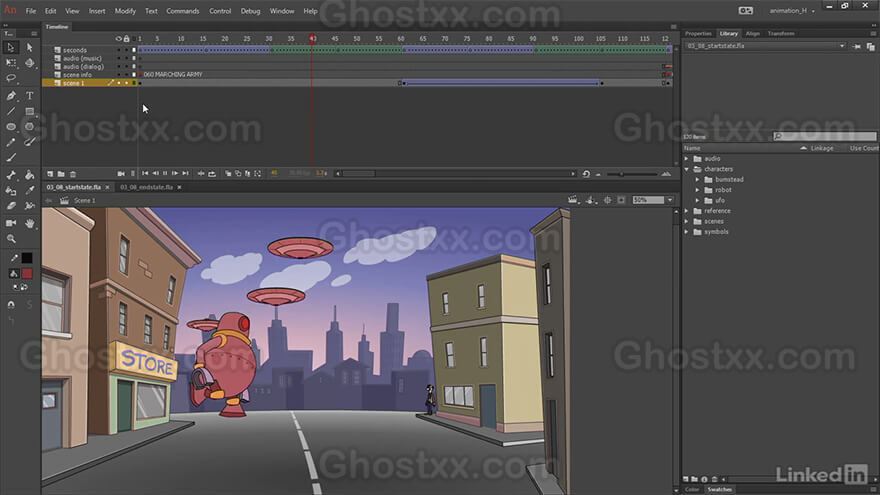This screenshot has width=880, height=495.
Task: Switch to 03_08_endstate.fla document tab
Action: [146, 187]
